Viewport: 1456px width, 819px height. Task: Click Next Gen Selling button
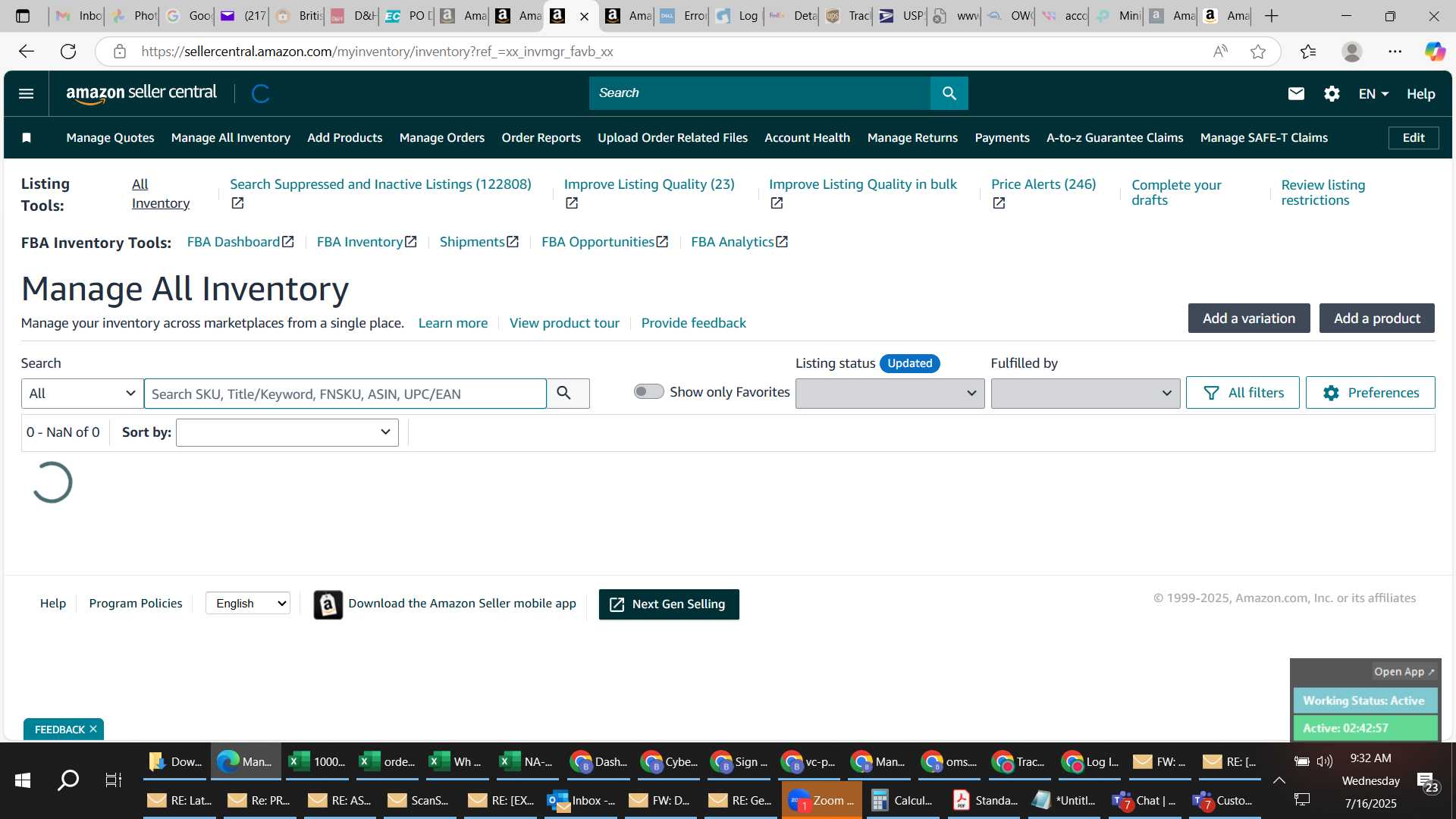[669, 604]
